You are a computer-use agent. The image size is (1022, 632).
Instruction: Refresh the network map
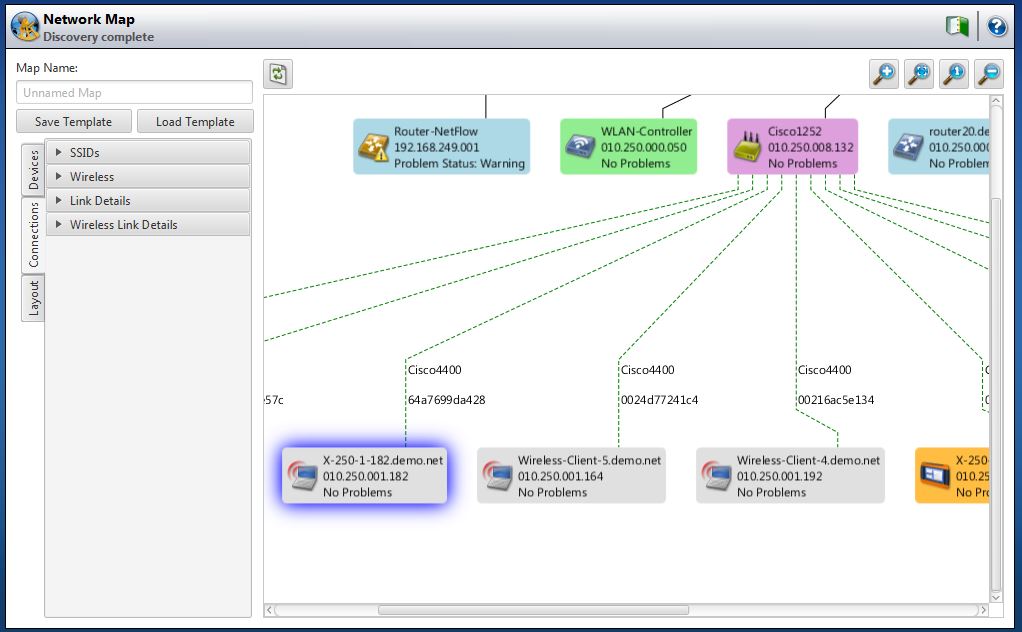click(x=278, y=74)
